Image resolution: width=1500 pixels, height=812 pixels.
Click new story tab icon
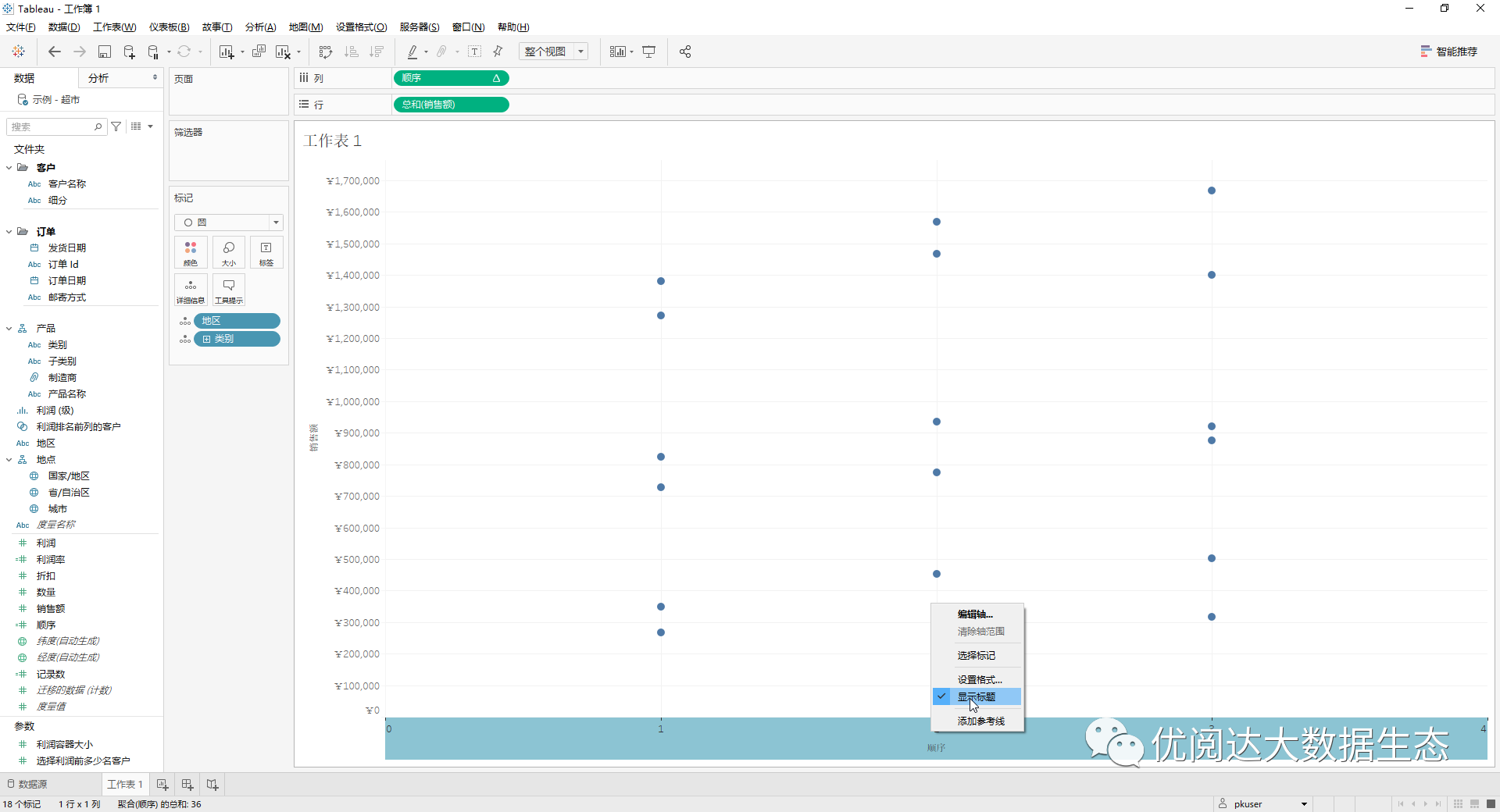(212, 784)
